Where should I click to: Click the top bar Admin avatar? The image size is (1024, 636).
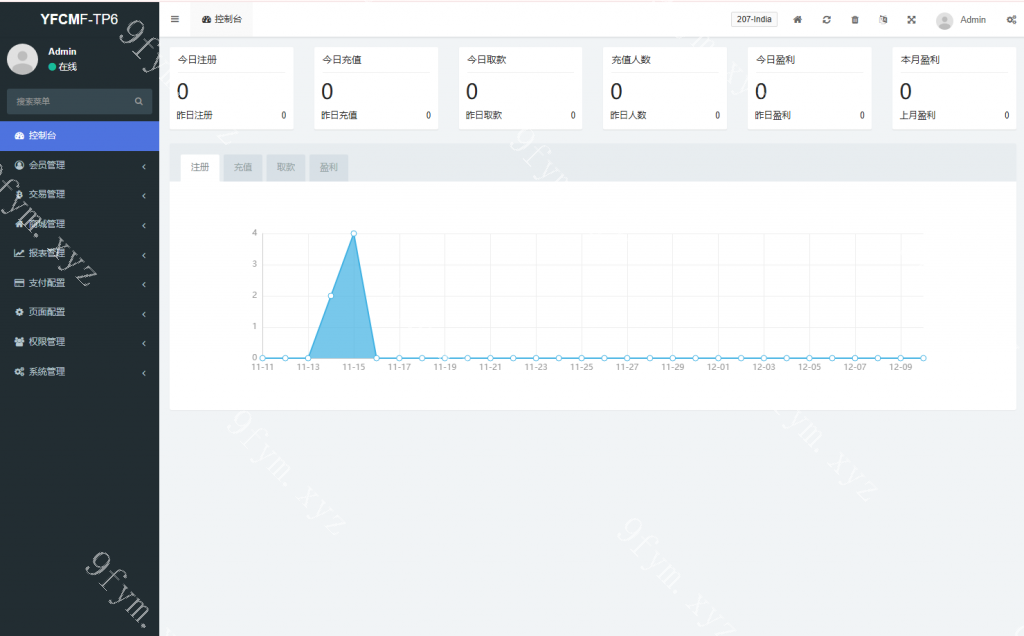tap(944, 20)
